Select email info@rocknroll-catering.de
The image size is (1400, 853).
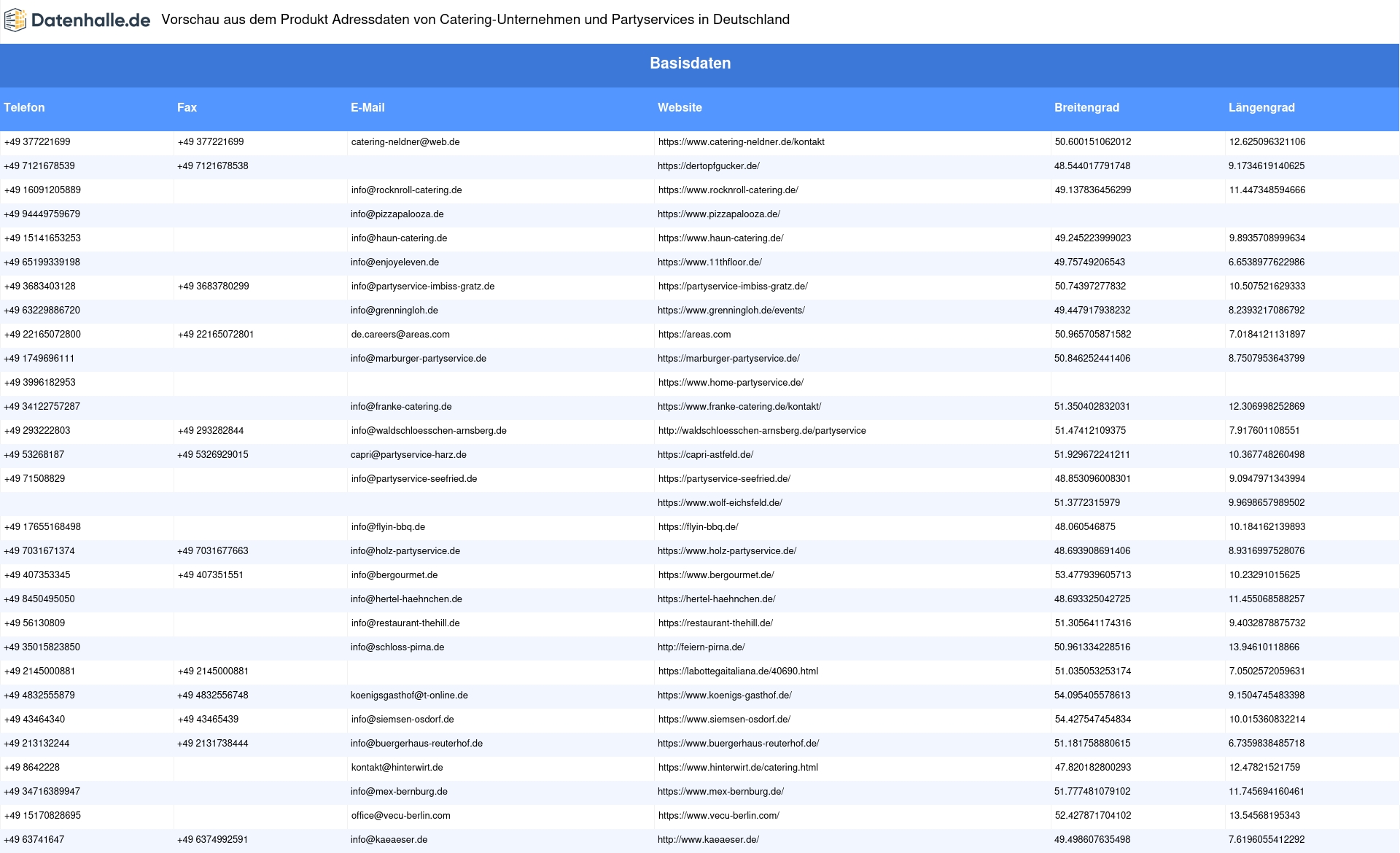click(x=406, y=190)
